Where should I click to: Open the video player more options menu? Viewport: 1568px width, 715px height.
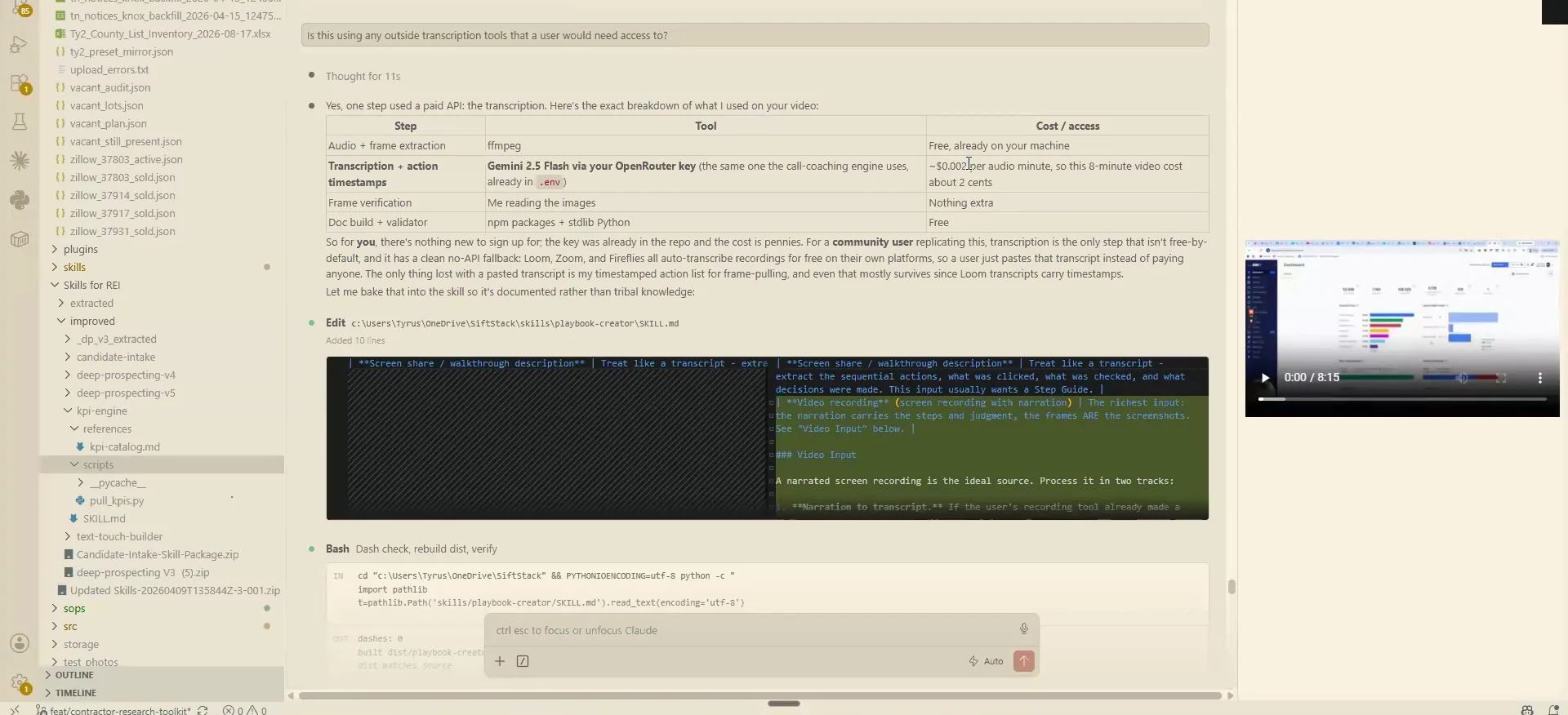pos(1540,378)
